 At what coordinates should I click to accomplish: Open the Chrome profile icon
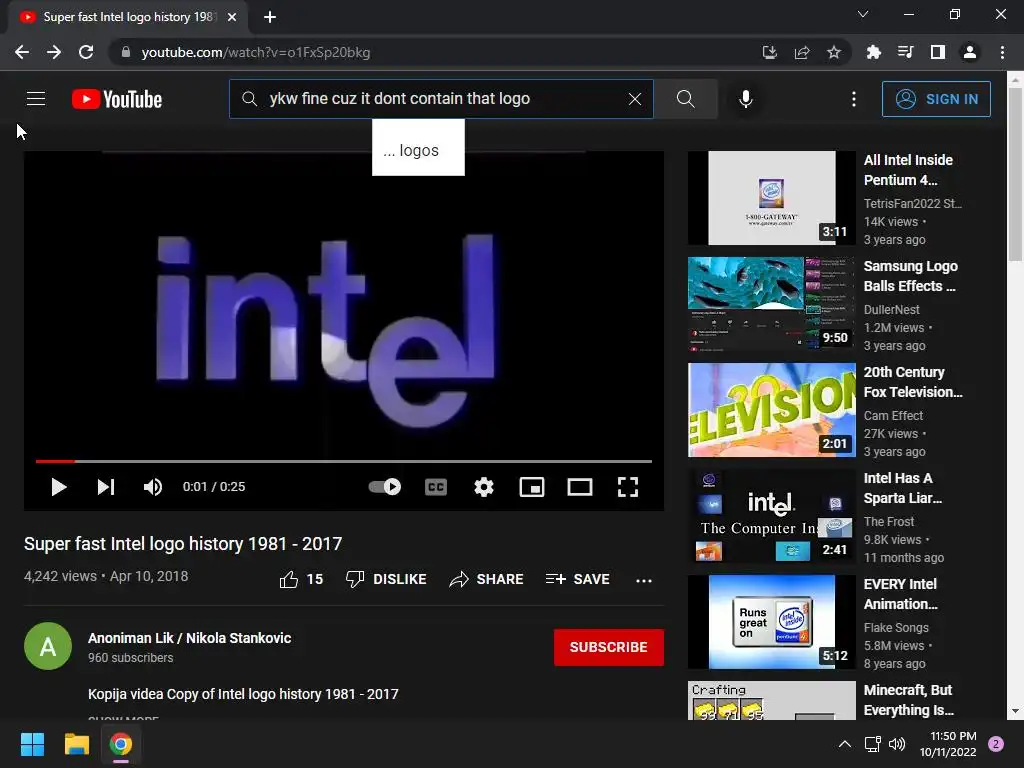(x=970, y=52)
